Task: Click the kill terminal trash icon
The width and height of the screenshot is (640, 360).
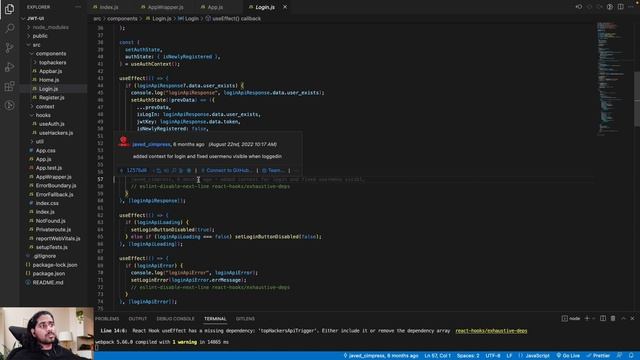Action: coord(613,318)
